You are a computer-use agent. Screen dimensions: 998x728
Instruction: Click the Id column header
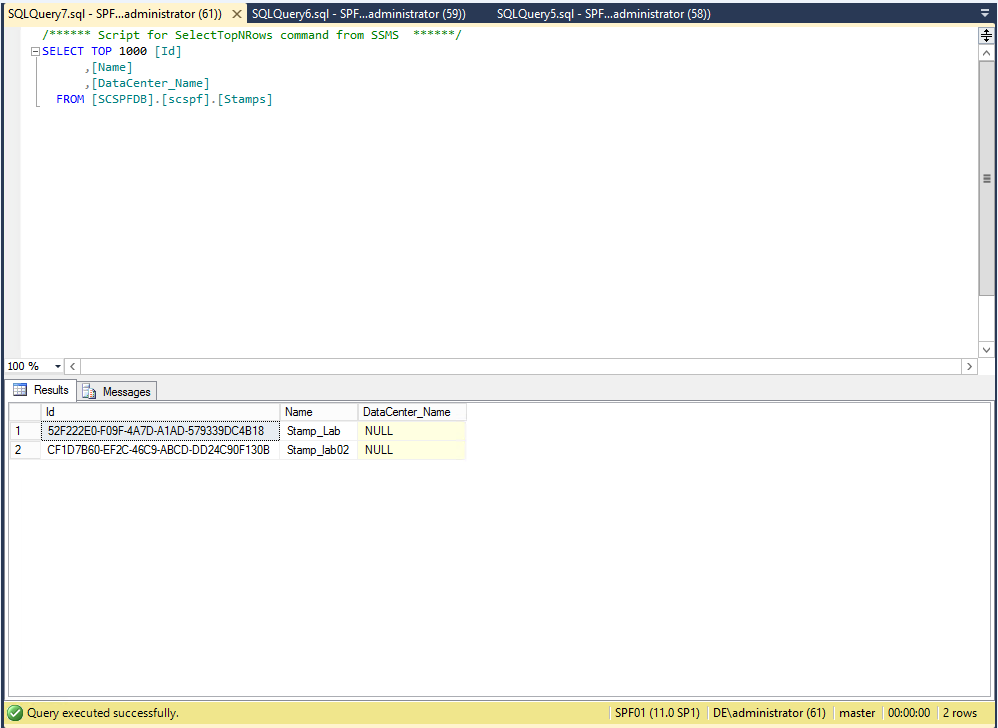[x=160, y=412]
